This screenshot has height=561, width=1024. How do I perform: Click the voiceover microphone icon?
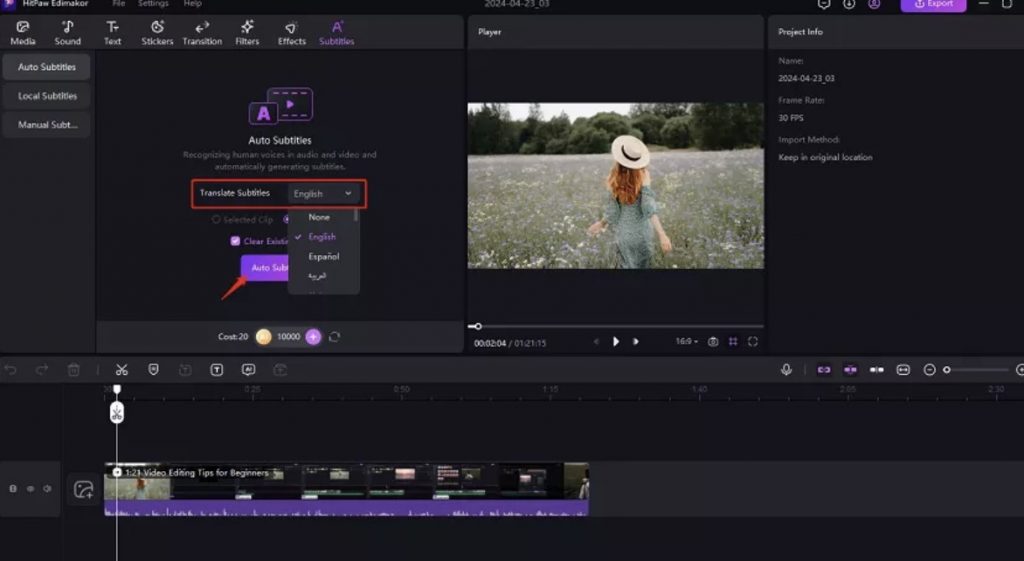[786, 370]
